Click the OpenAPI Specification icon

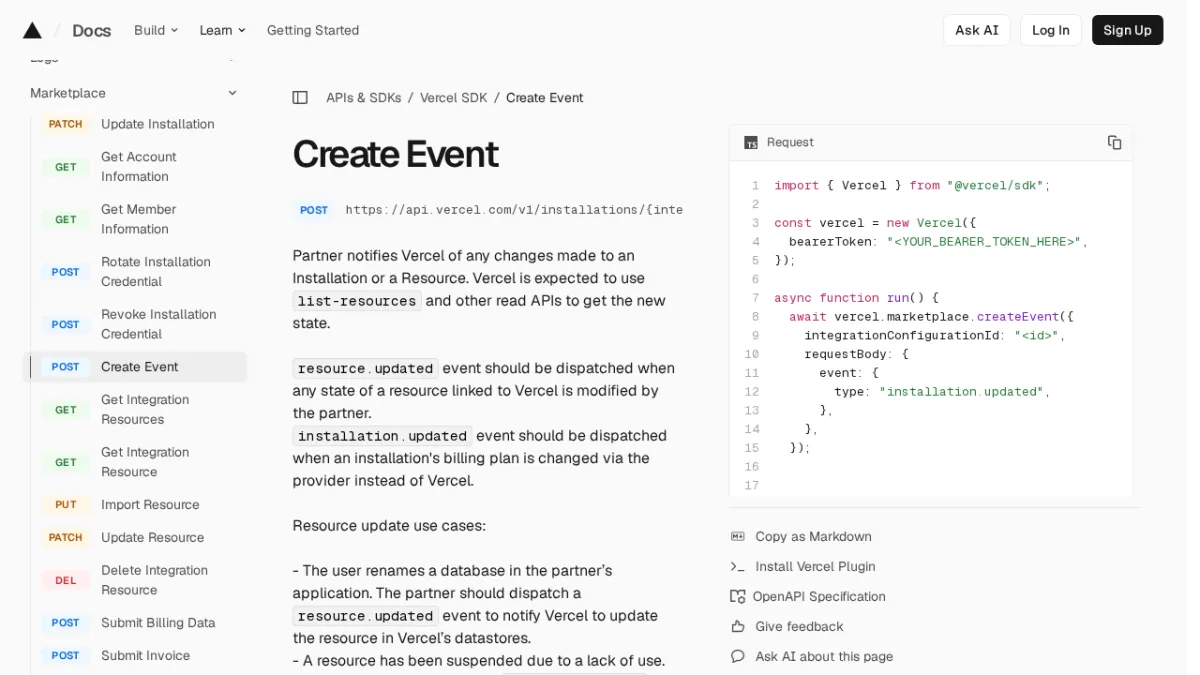738,597
